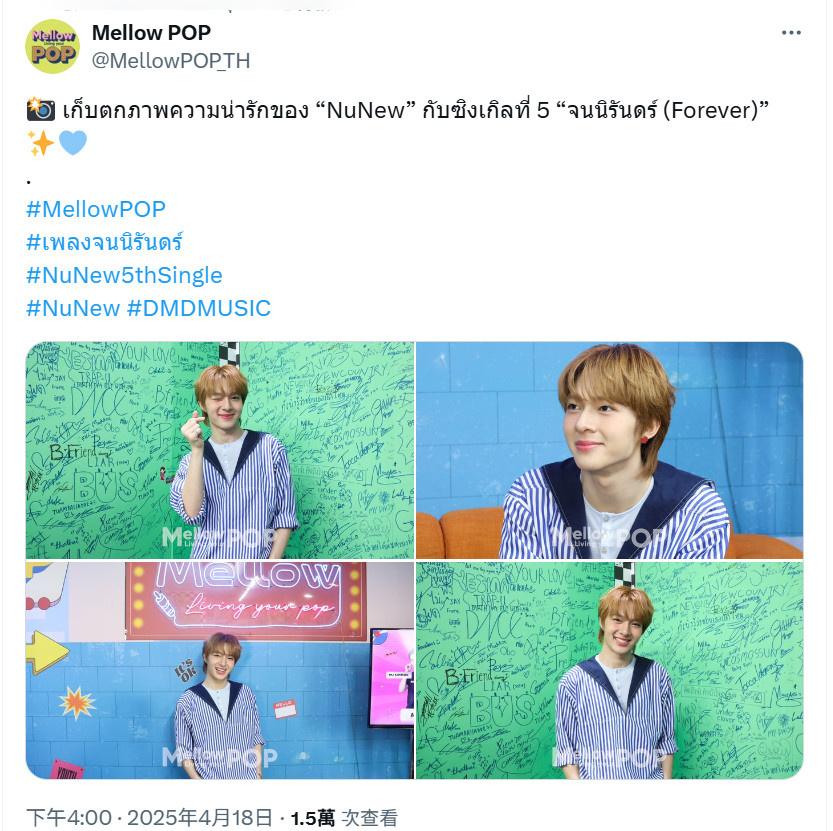The height and width of the screenshot is (831, 833).
Task: Click the post timestamp 下午4:00
Action: [69, 818]
